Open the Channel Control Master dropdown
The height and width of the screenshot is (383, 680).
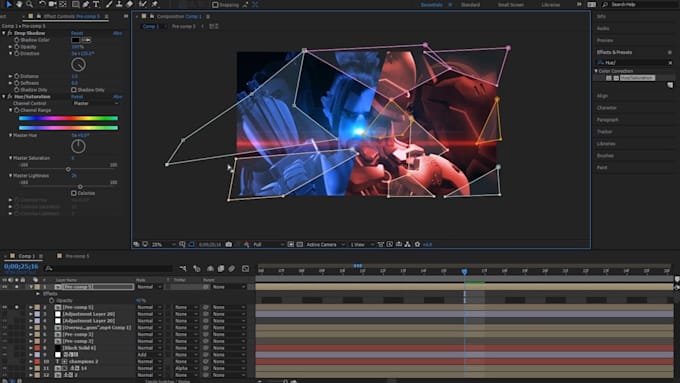point(95,103)
